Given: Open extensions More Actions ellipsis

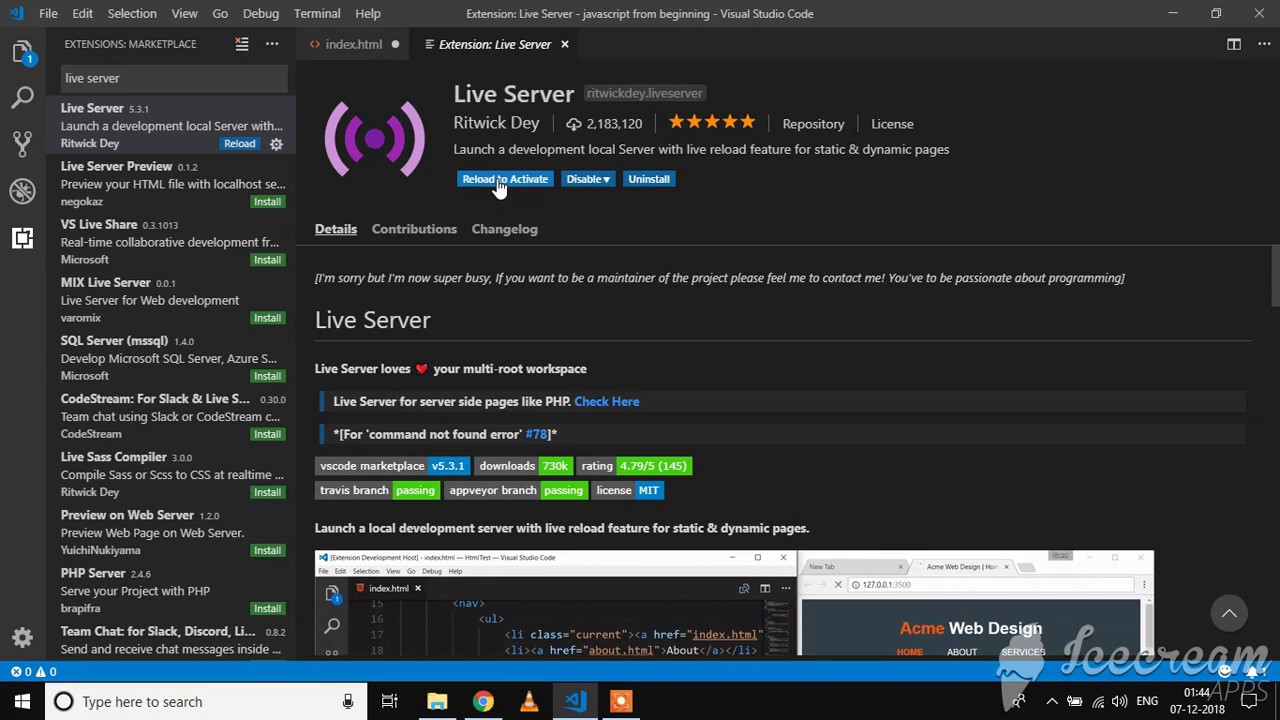Looking at the screenshot, I should coord(272,44).
